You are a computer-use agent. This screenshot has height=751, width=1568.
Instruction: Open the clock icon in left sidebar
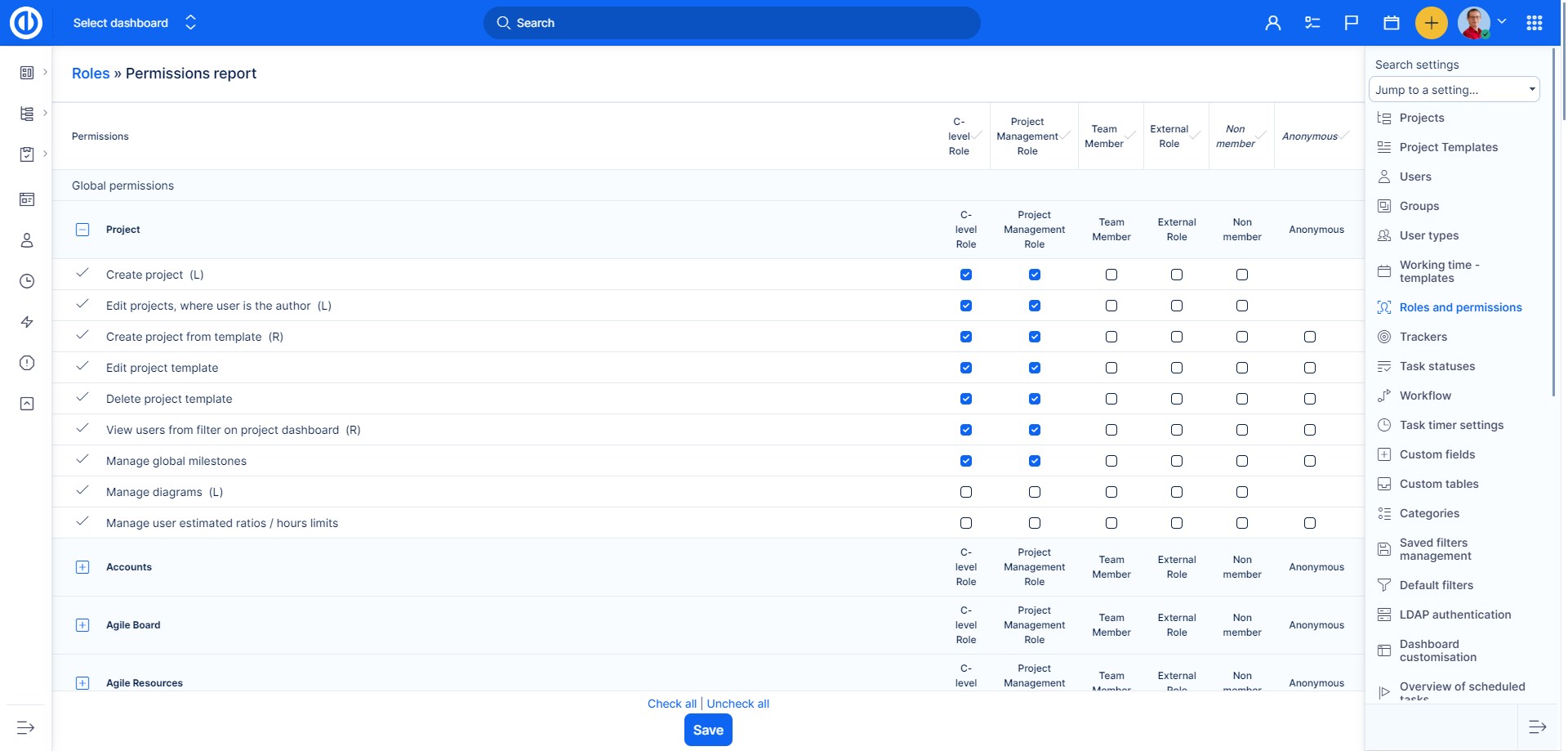click(27, 281)
